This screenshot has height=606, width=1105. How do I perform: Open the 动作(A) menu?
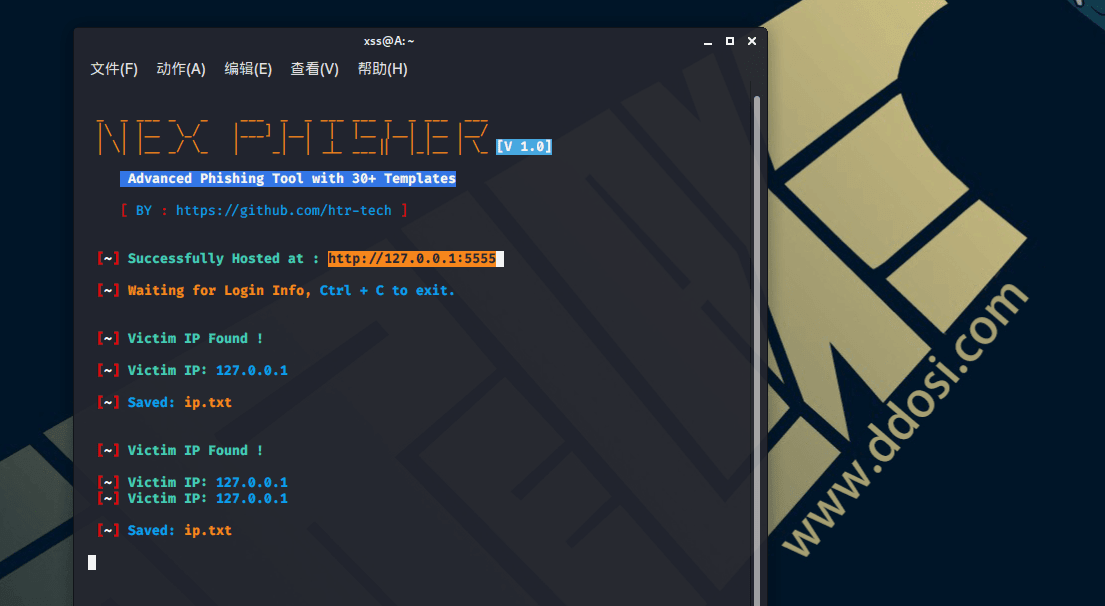pos(181,69)
